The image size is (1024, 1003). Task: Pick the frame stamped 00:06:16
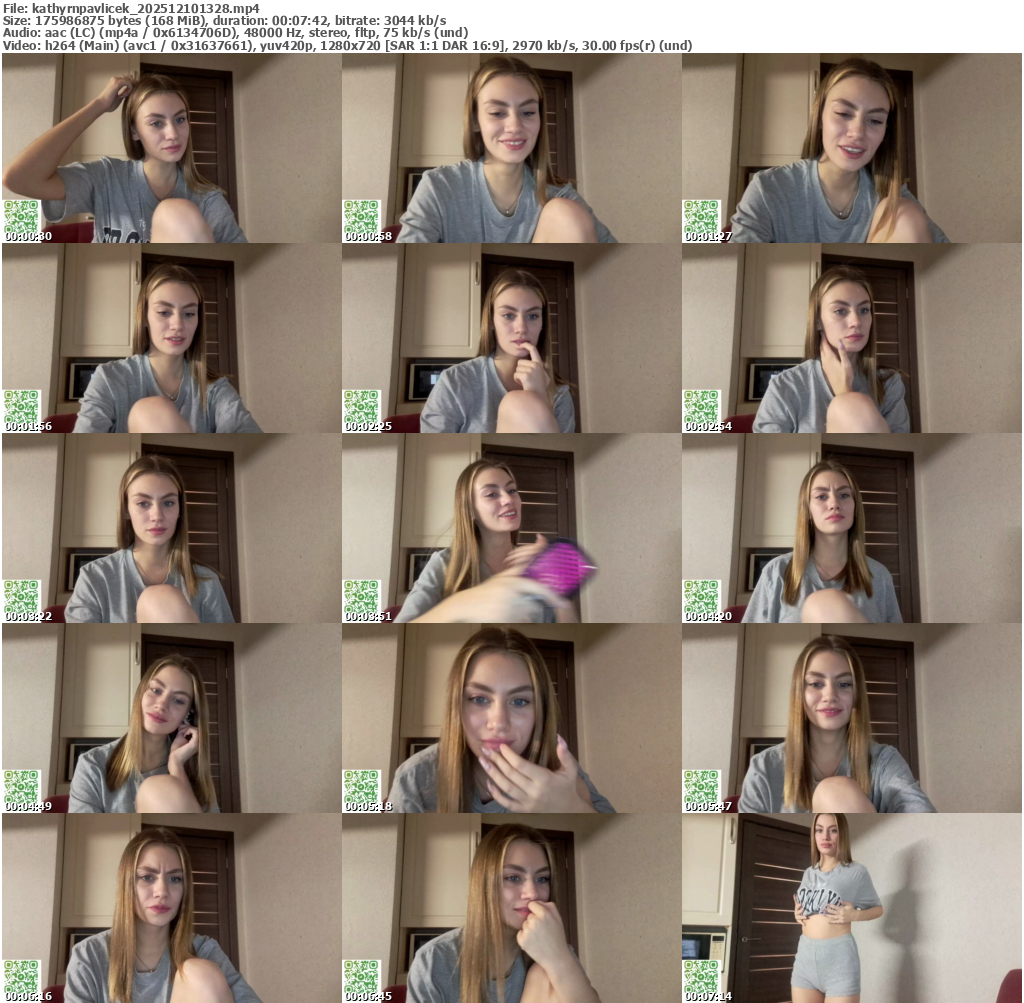coord(171,908)
